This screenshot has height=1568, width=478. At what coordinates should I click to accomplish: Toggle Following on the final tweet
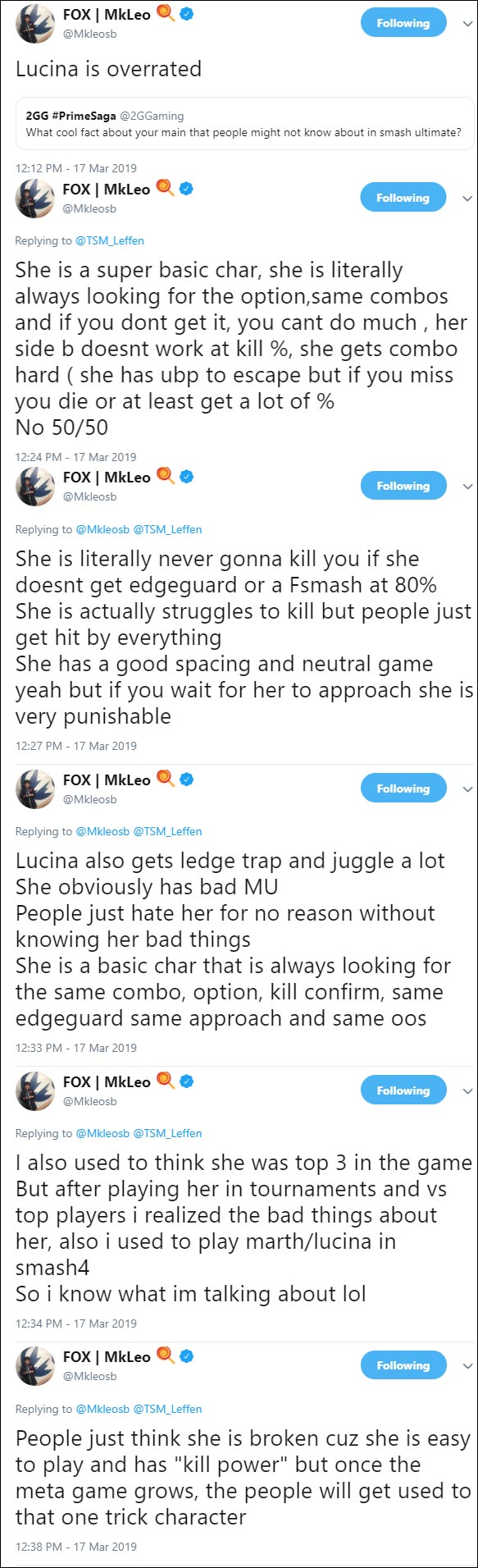(403, 1365)
